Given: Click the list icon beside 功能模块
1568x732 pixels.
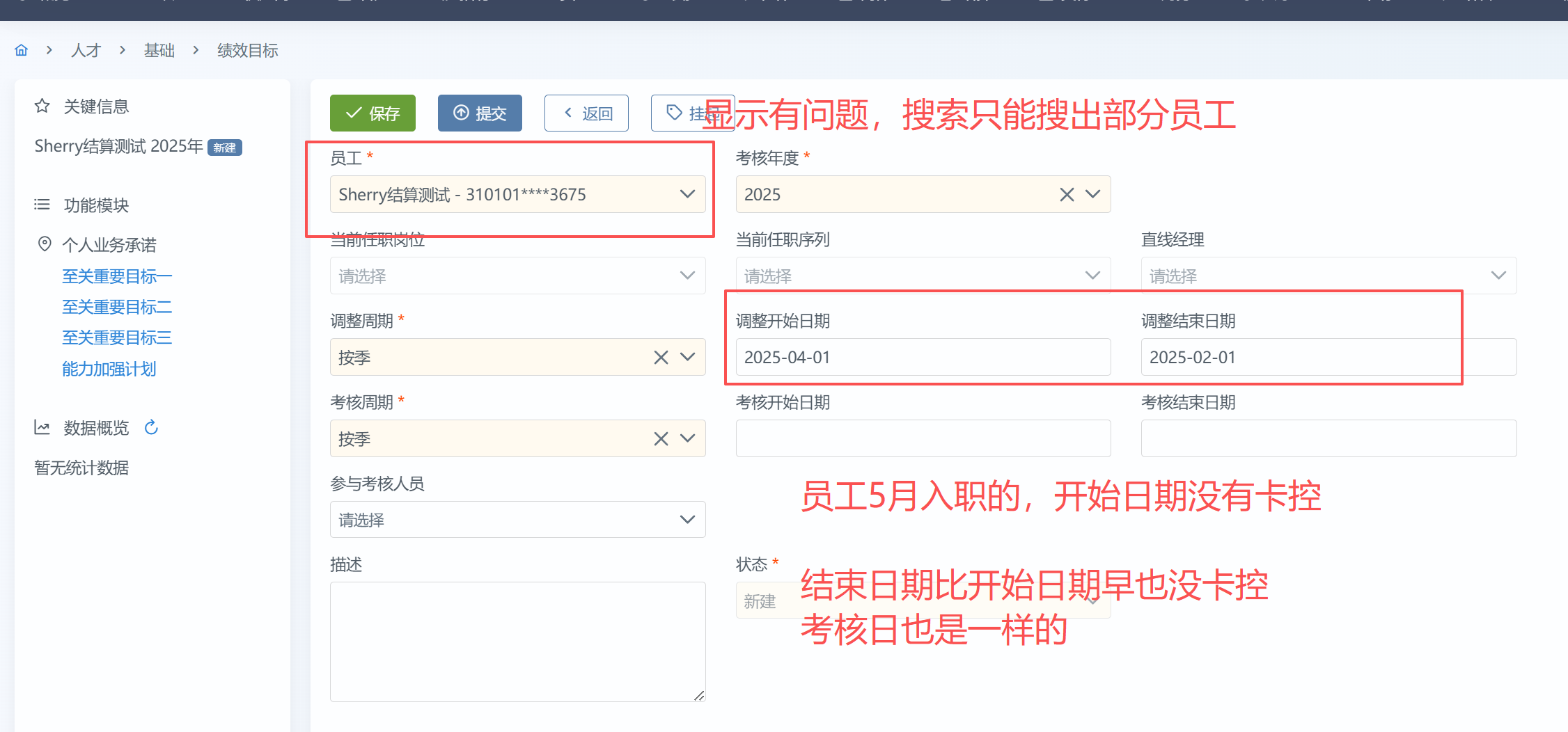Looking at the screenshot, I should 42,205.
